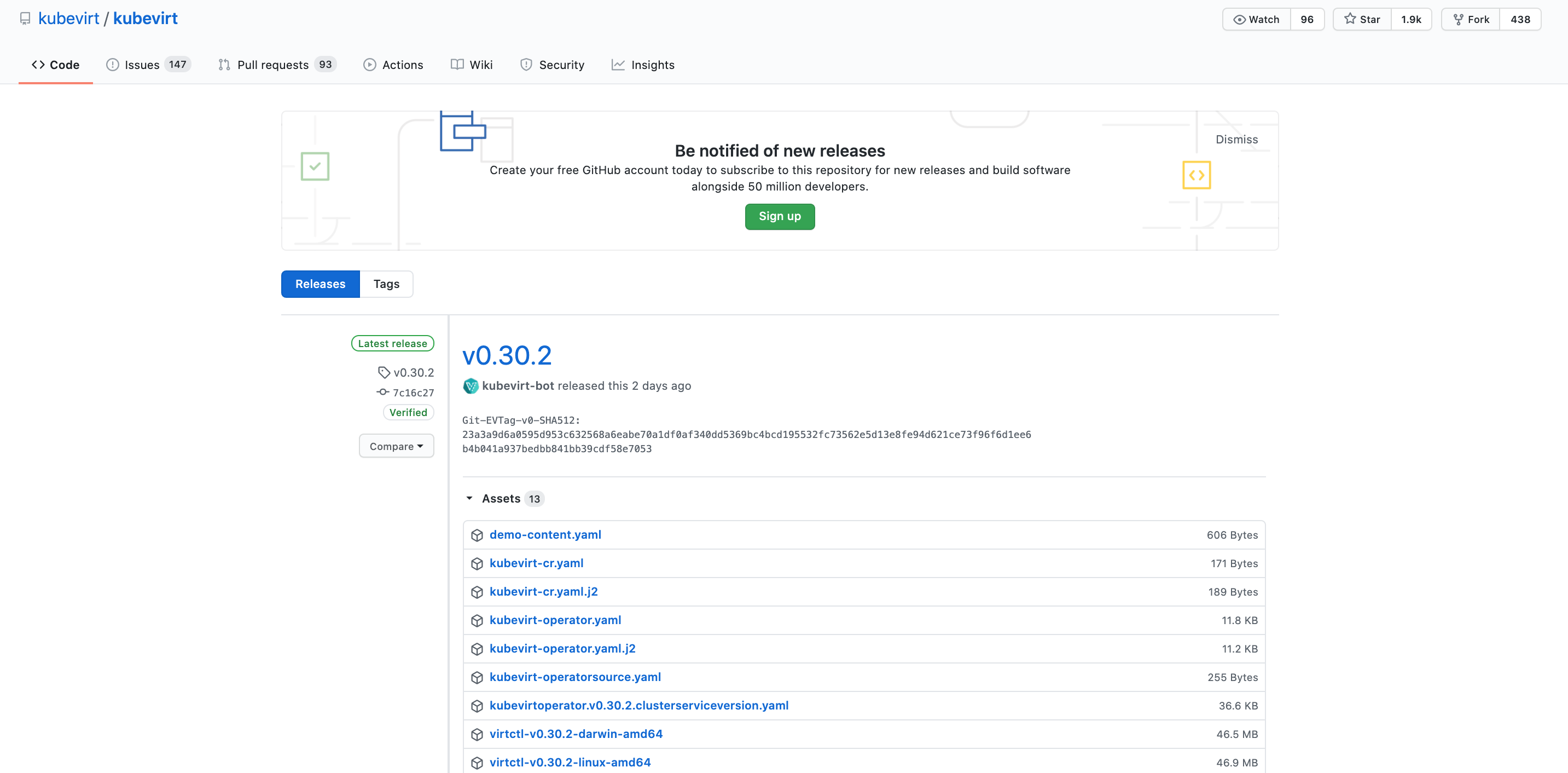Viewport: 1568px width, 773px height.
Task: Download kubevirt-operatorsource.yaml
Action: pos(575,677)
